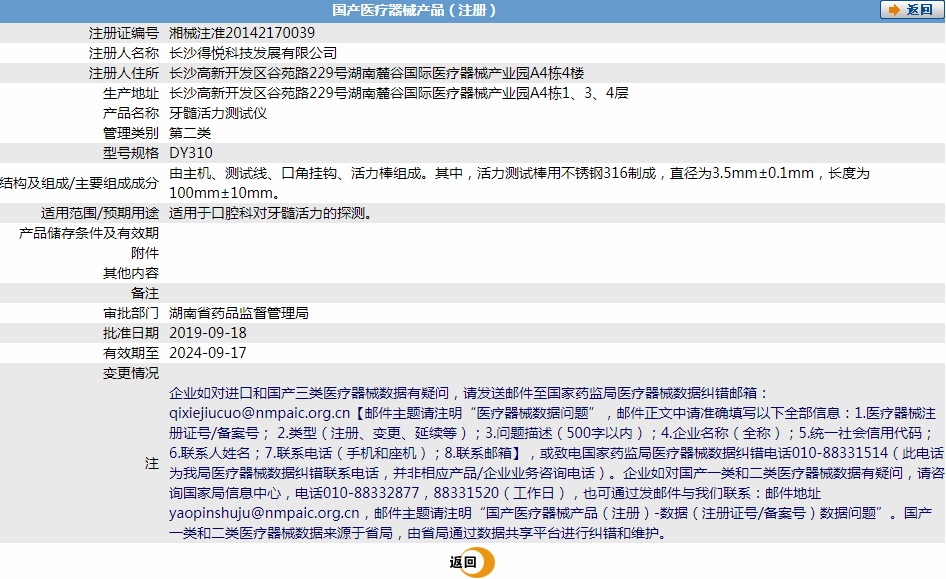
Task: Click product name 牙髓活力测试仪
Action: [x=218, y=113]
